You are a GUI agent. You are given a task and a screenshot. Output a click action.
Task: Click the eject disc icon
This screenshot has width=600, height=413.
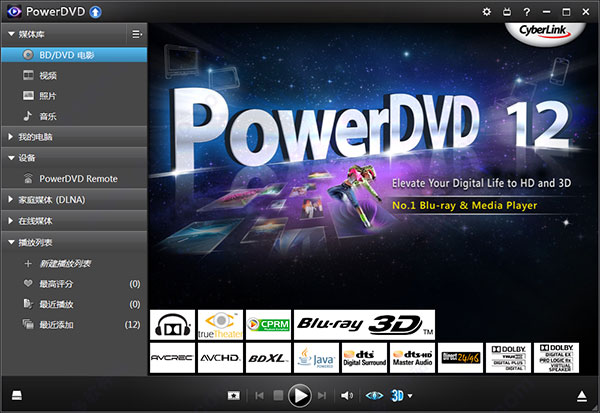(584, 396)
